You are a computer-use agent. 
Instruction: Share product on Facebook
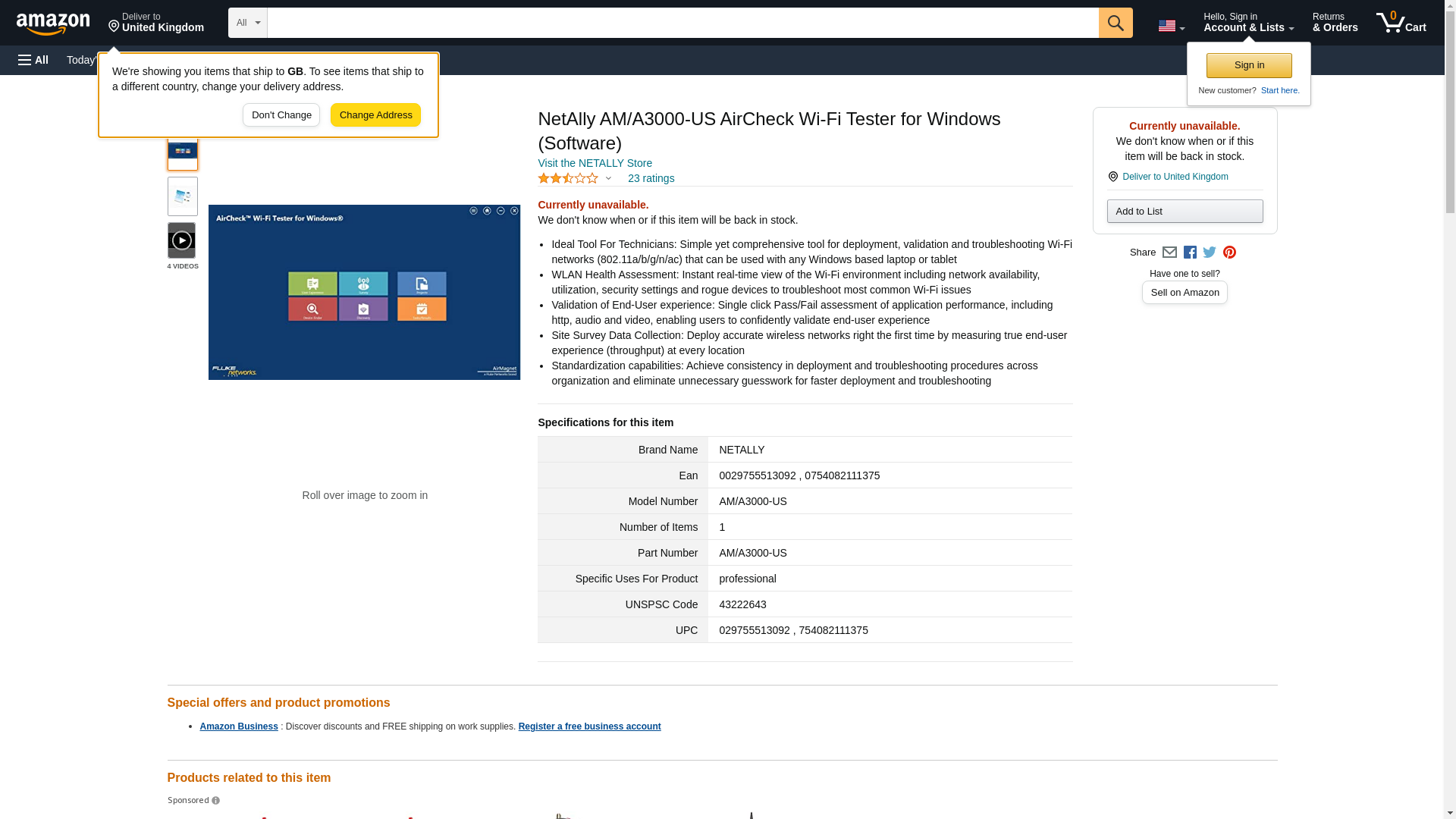(x=1190, y=253)
